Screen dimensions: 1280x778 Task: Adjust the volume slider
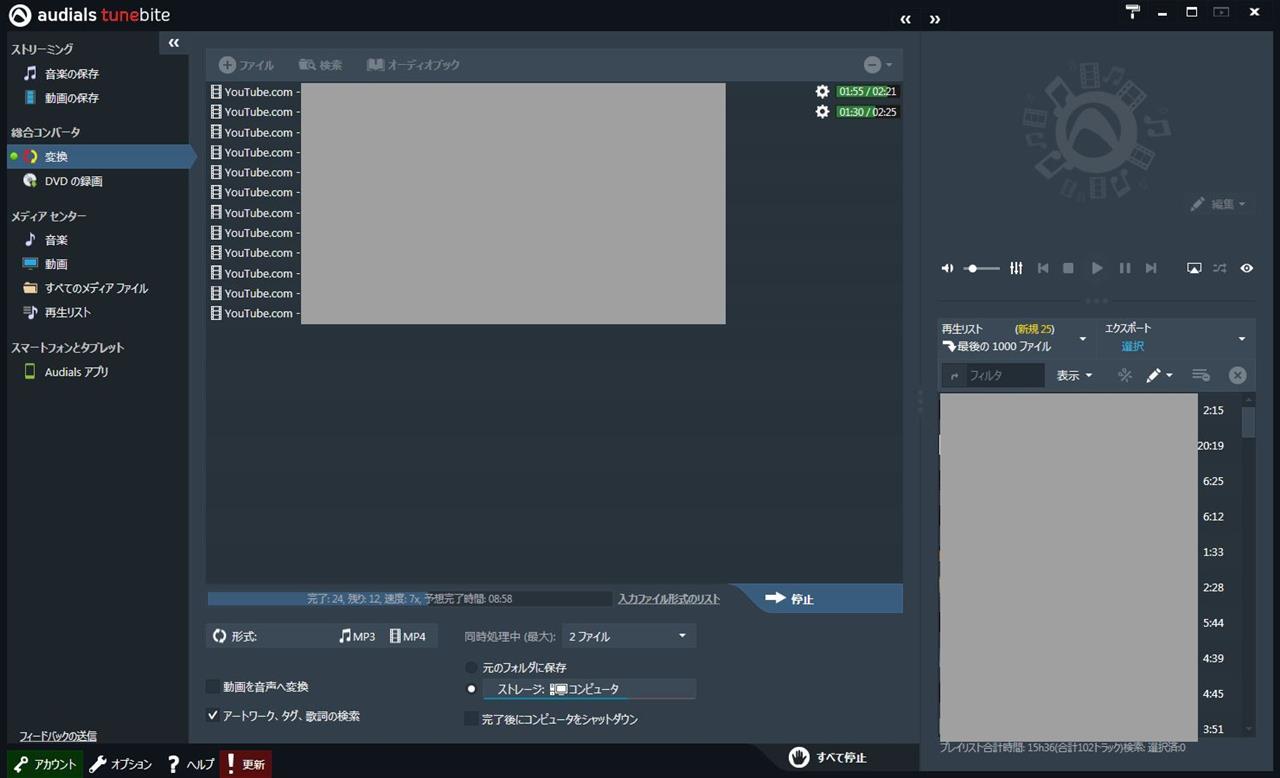[982, 268]
